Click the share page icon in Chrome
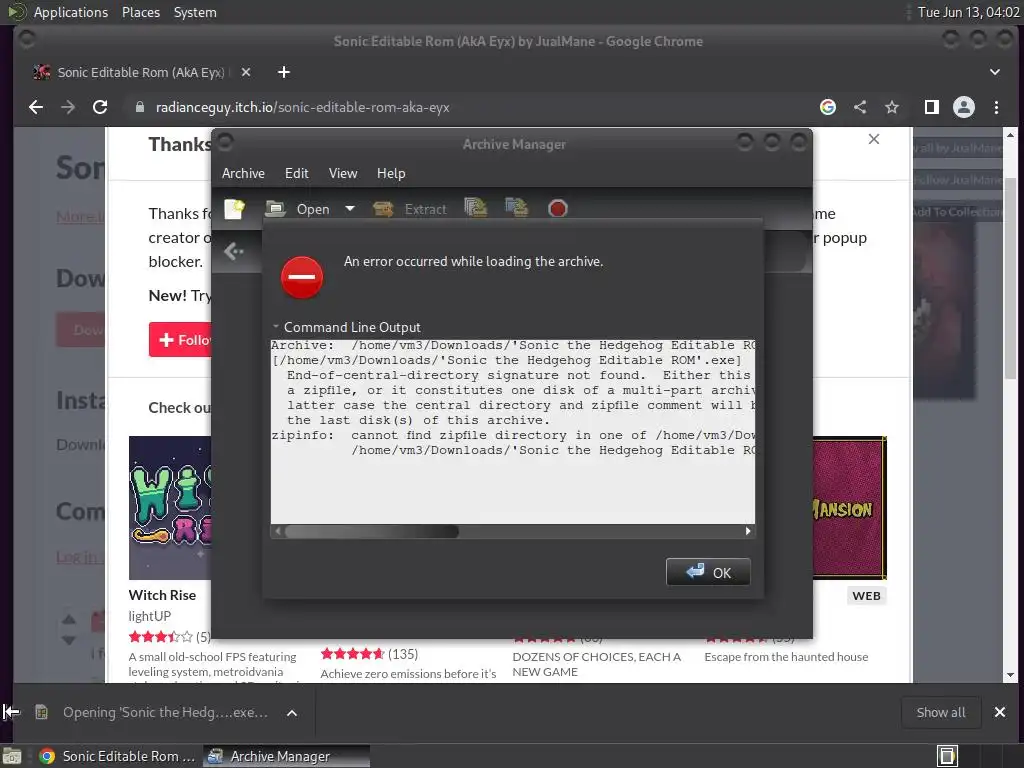 pyautogui.click(x=860, y=107)
